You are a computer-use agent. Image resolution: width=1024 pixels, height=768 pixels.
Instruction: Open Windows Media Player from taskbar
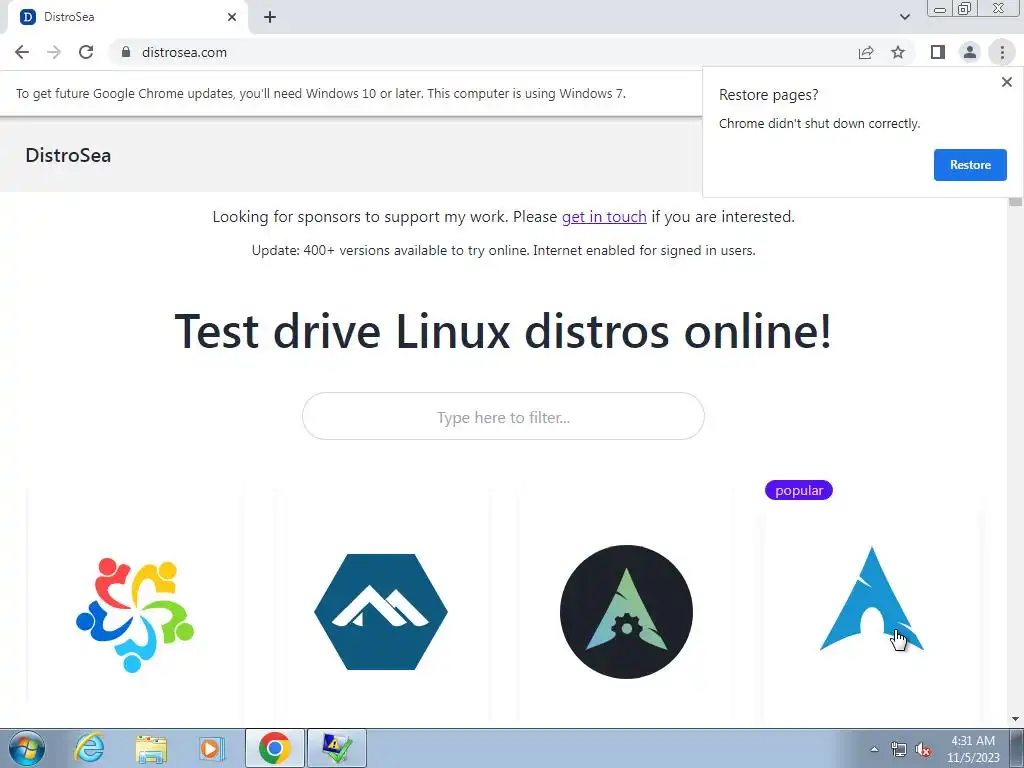211,748
